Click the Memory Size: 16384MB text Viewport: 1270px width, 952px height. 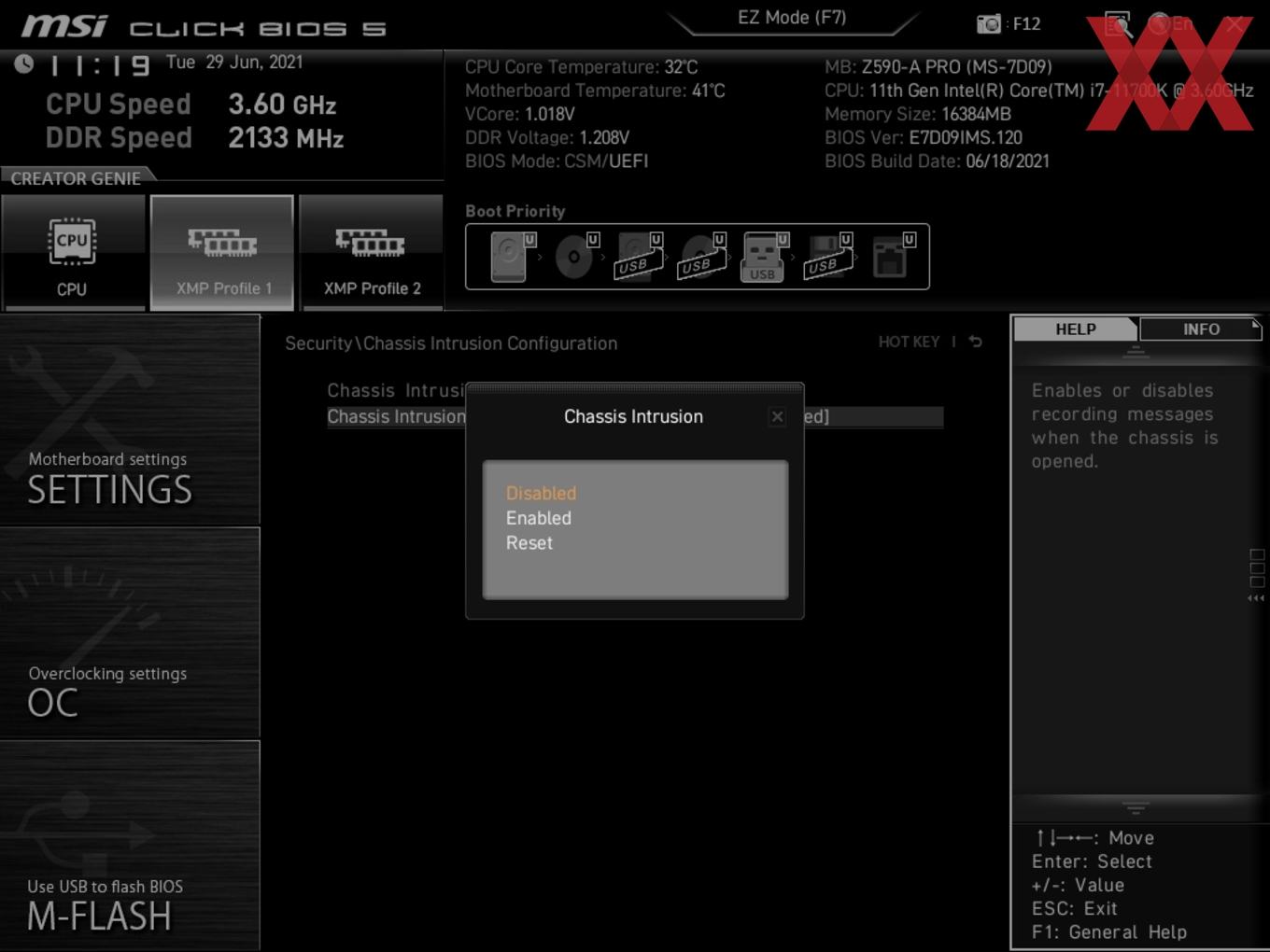pos(918,114)
